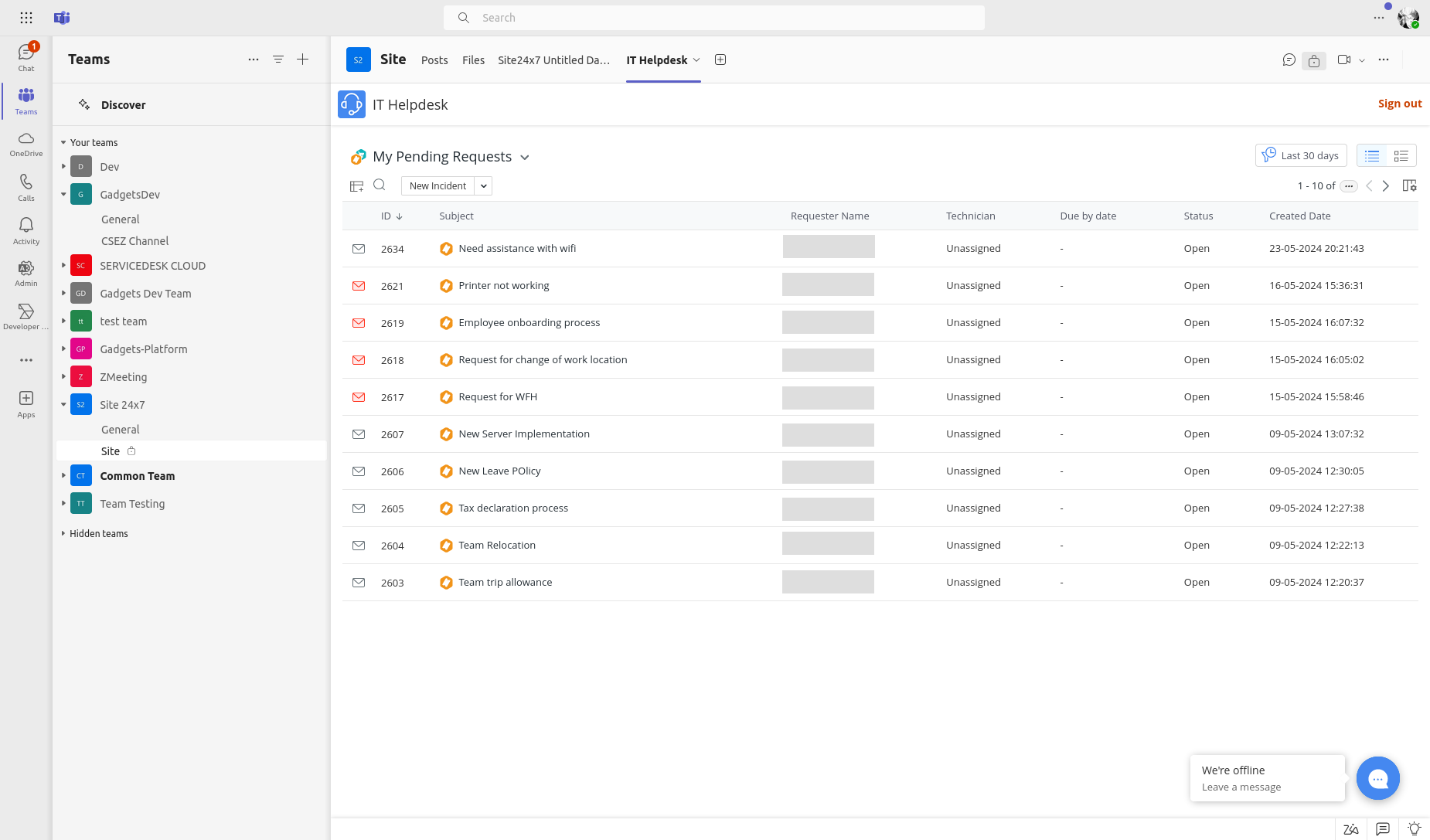Expand the ZMeeting team
The width and height of the screenshot is (1430, 840).
tap(63, 376)
